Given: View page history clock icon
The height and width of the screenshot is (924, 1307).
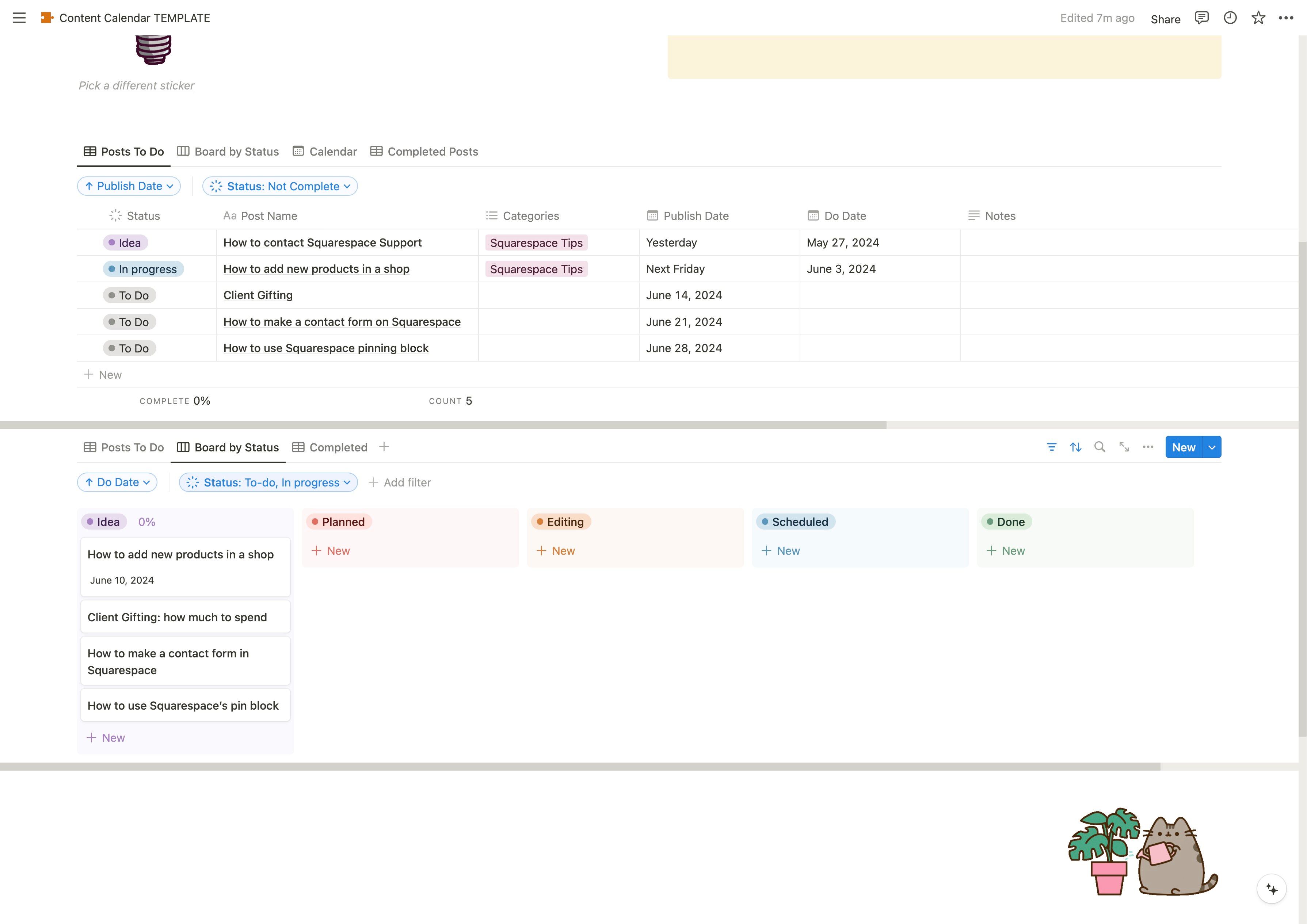Looking at the screenshot, I should (1230, 18).
